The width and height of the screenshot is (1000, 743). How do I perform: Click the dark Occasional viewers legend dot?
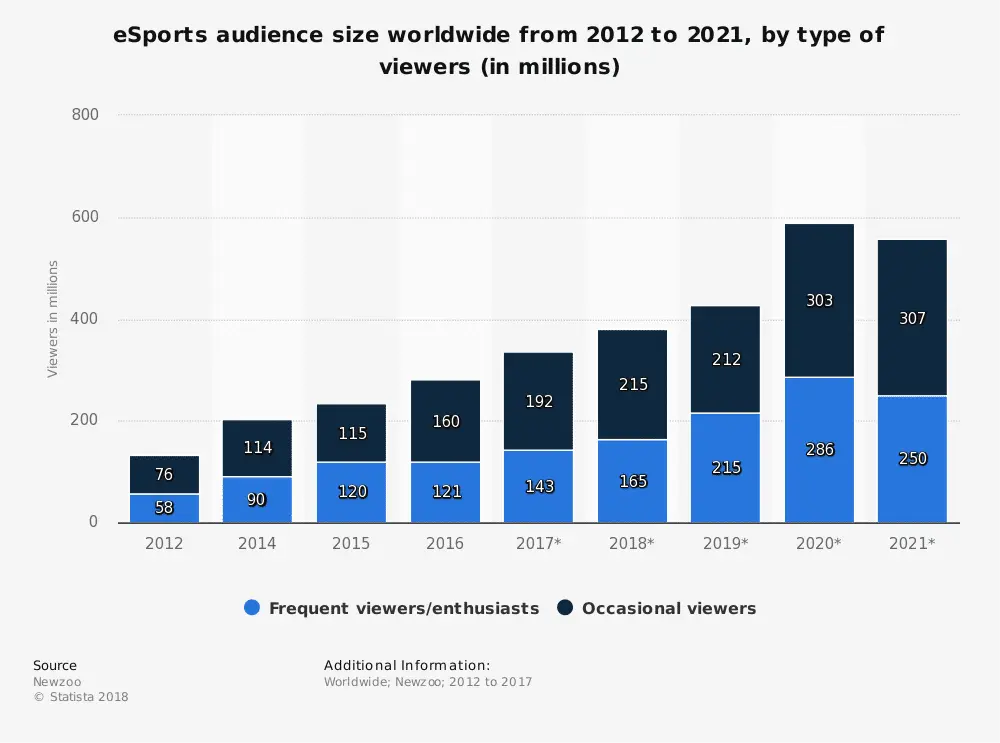(x=565, y=607)
